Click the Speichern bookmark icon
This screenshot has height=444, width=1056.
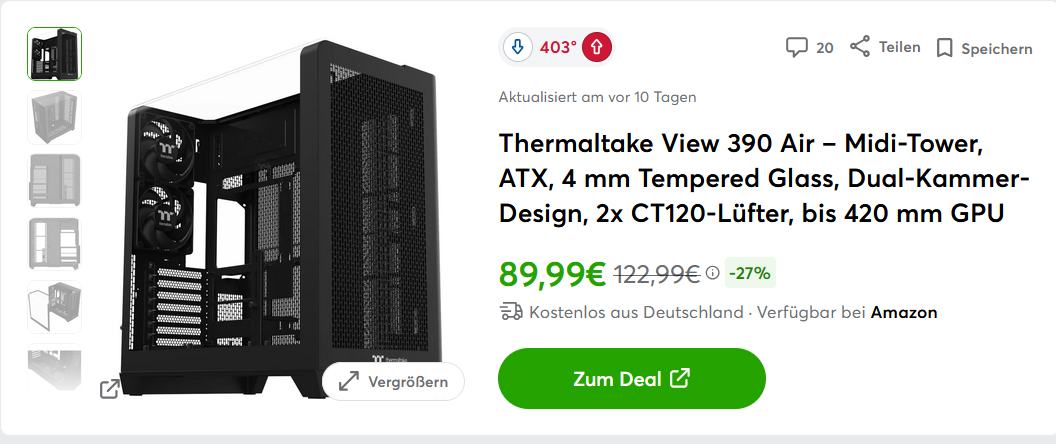click(945, 48)
